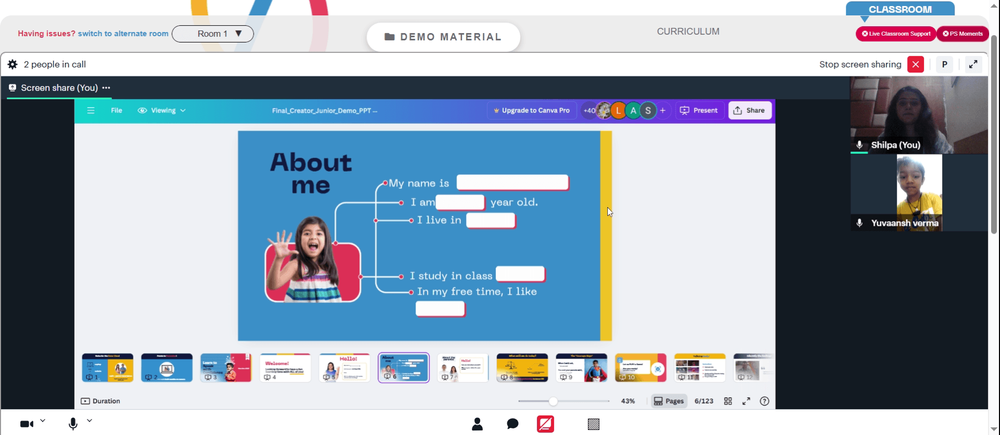Open Screen share options ellipsis

point(106,88)
